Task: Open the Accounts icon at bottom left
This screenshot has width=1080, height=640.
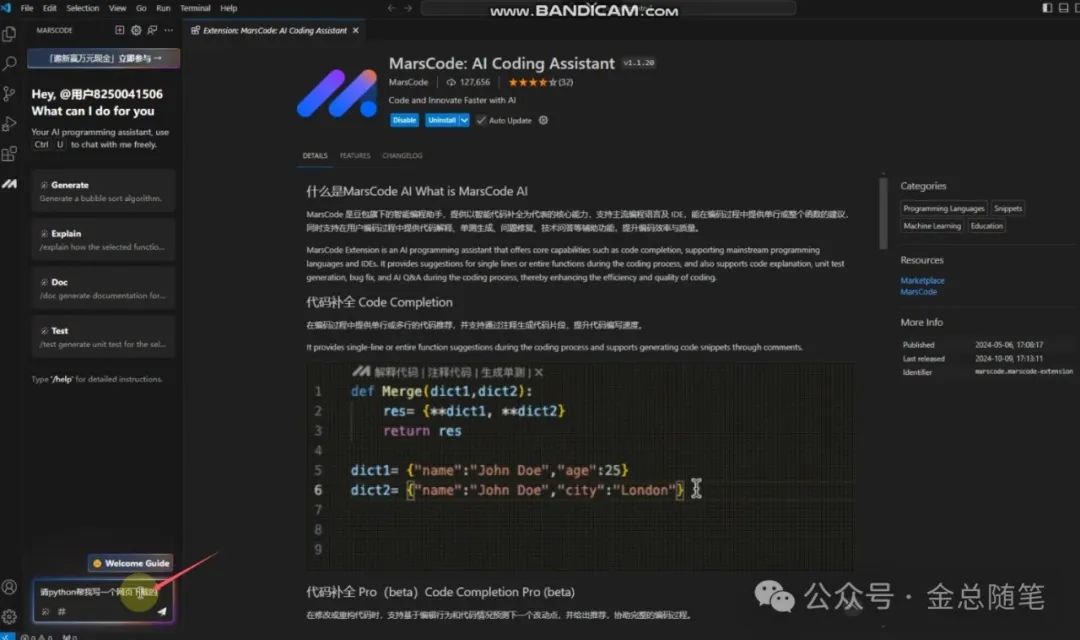Action: pos(10,587)
